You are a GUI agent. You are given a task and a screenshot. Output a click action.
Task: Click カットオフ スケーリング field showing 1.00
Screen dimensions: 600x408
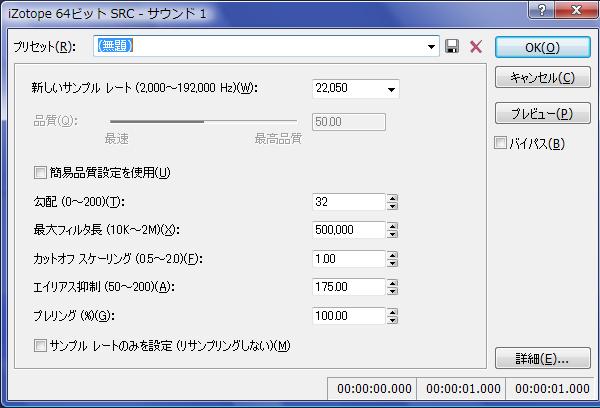[x=348, y=259]
